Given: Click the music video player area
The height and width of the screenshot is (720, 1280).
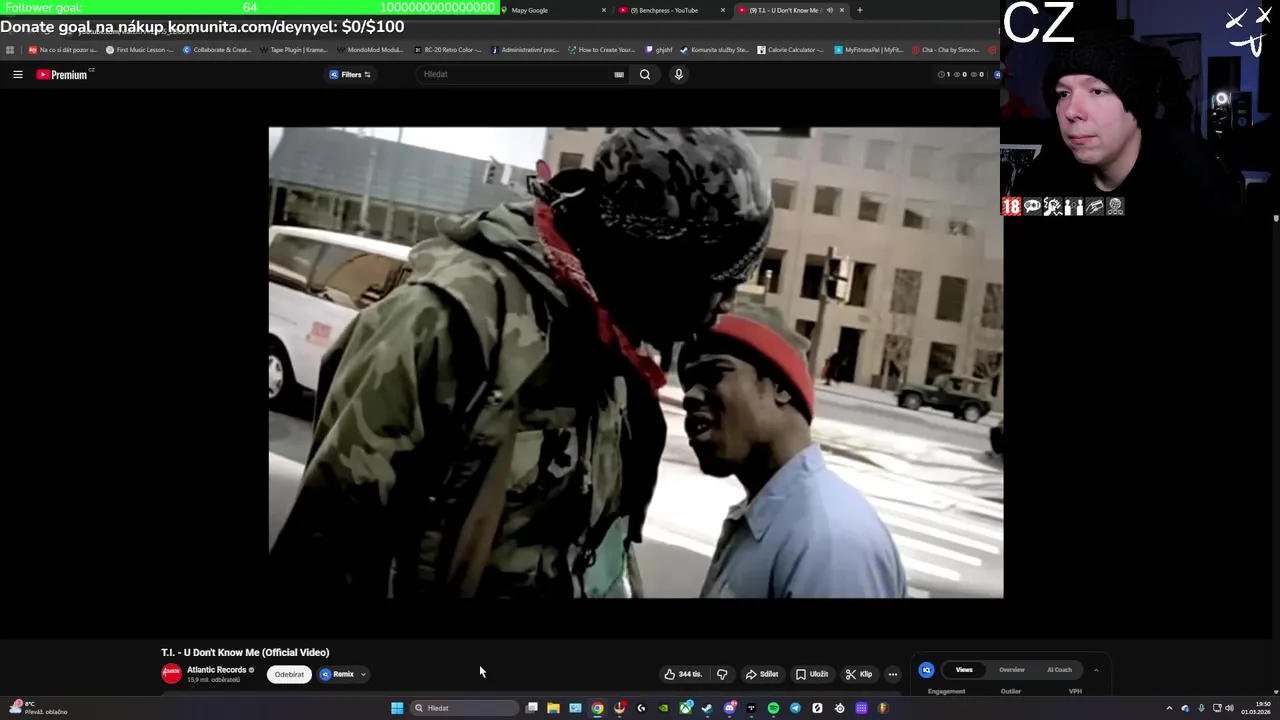Looking at the screenshot, I should coord(635,362).
